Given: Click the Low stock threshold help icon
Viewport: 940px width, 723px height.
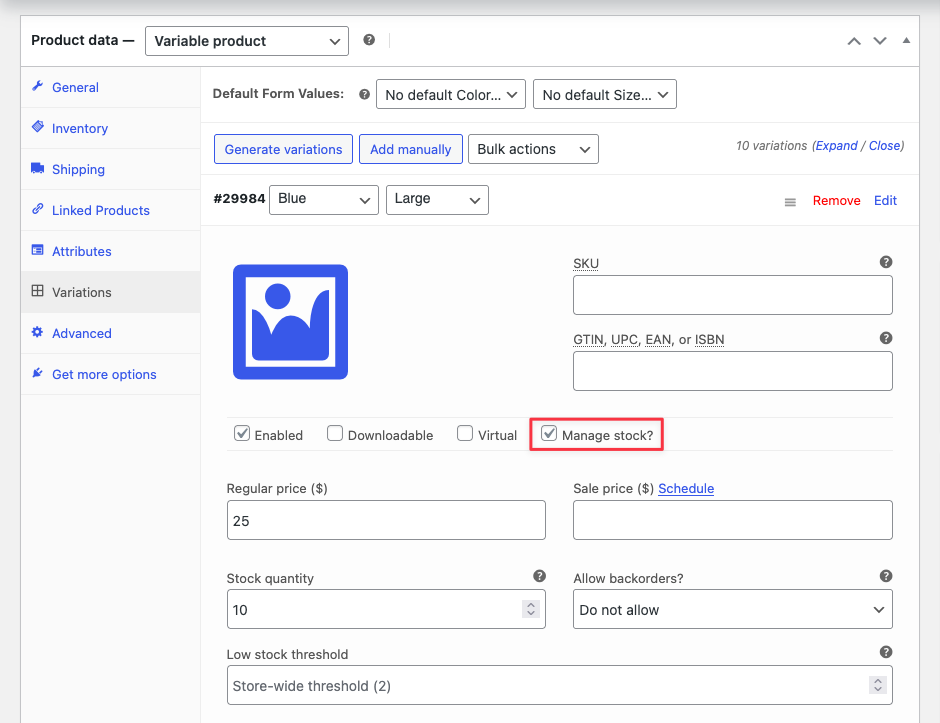Looking at the screenshot, I should point(885,652).
